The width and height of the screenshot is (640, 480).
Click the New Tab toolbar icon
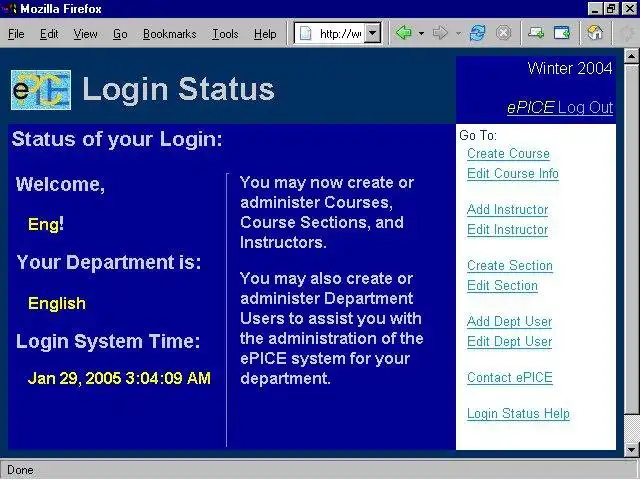[536, 33]
